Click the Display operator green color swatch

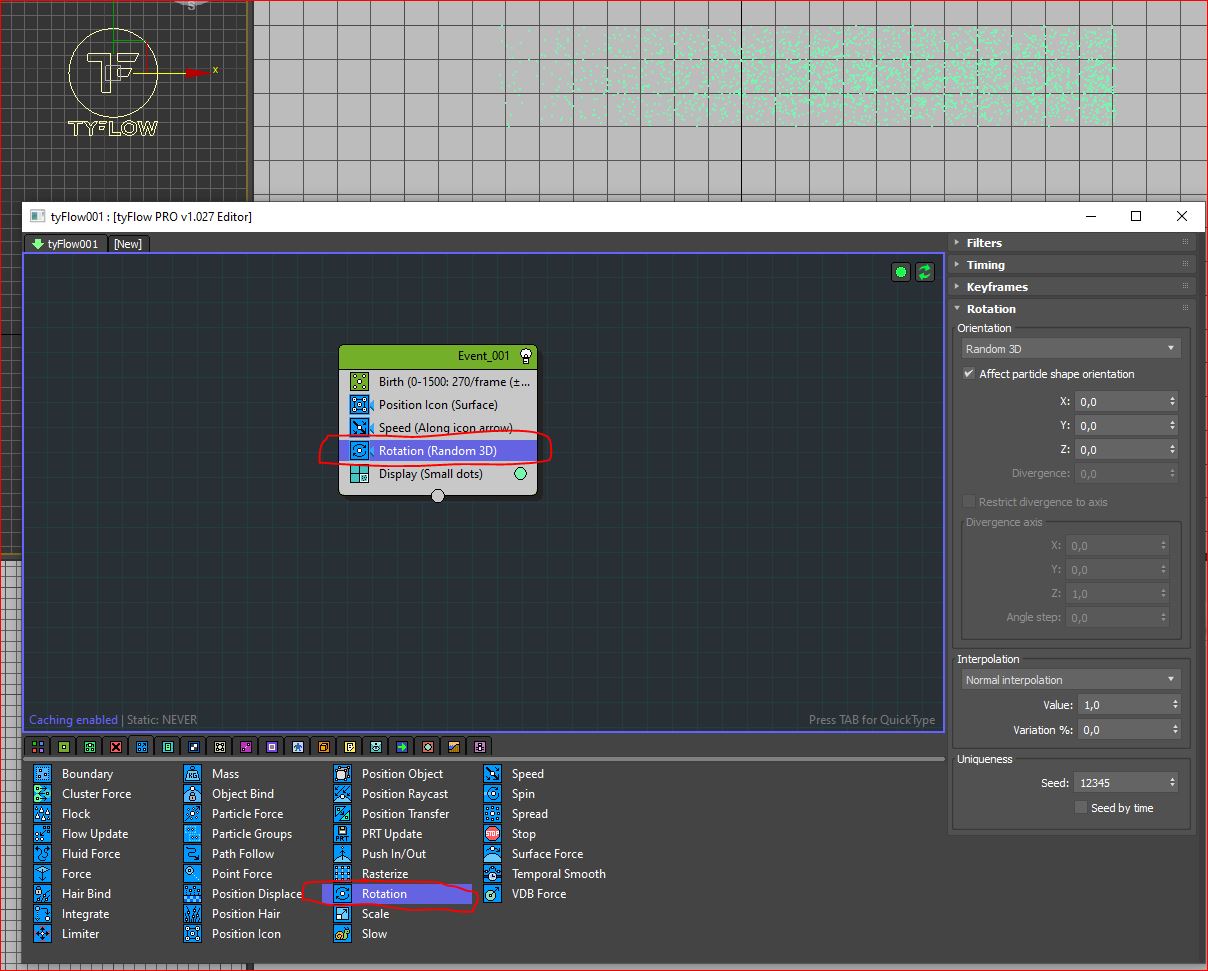pos(520,474)
